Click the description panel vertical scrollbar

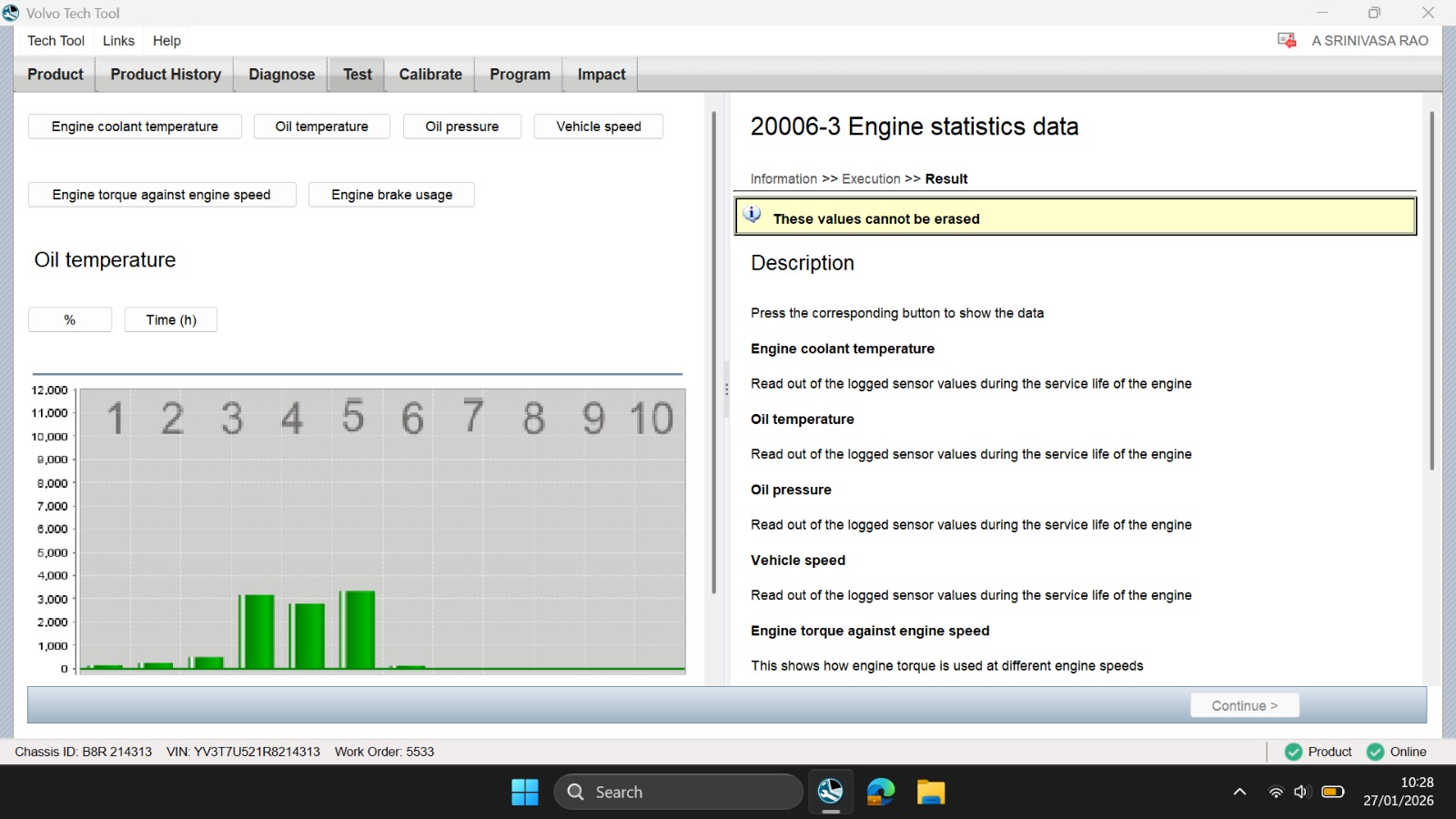point(1431,291)
